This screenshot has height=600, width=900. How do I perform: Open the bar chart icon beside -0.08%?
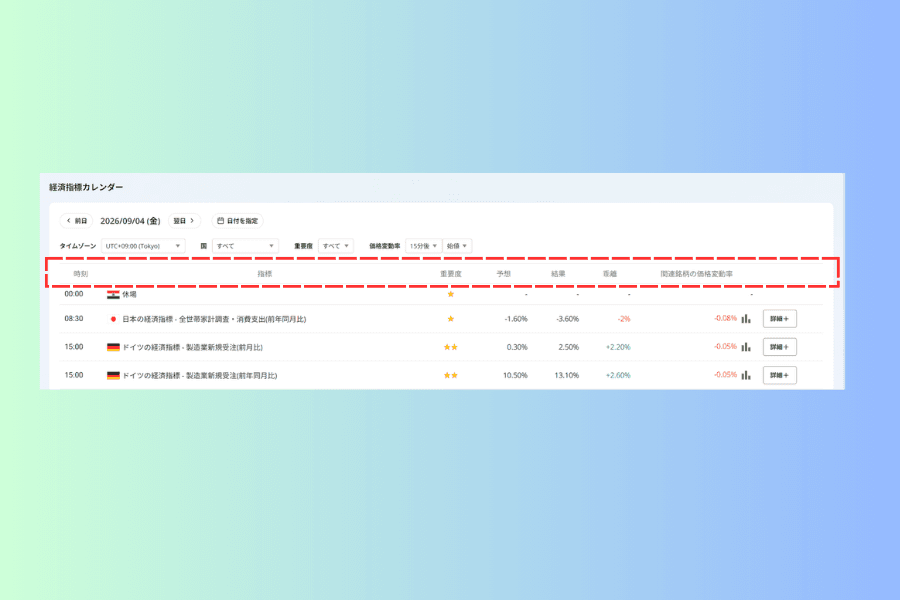746,319
